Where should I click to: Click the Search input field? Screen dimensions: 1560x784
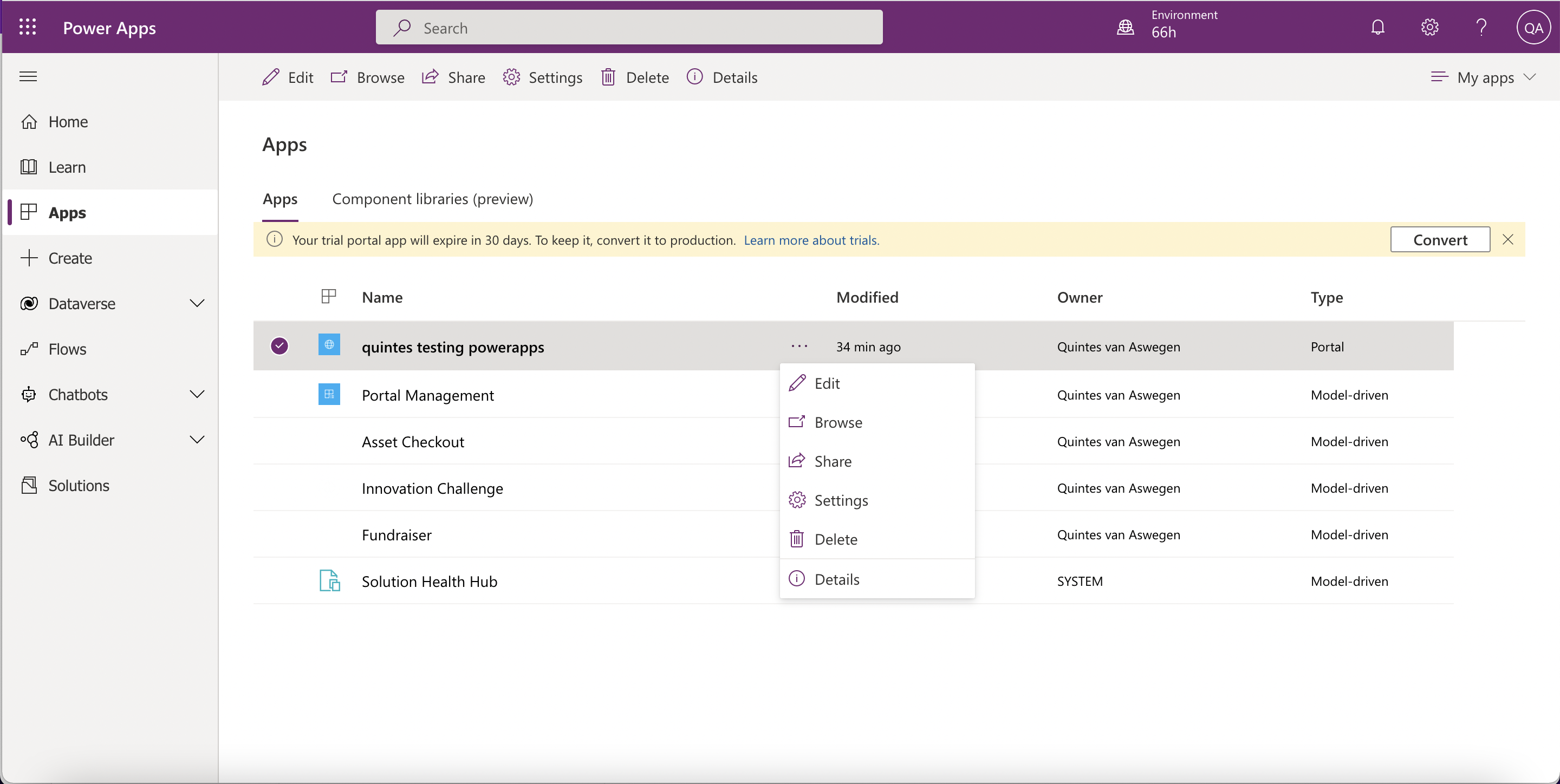[629, 27]
